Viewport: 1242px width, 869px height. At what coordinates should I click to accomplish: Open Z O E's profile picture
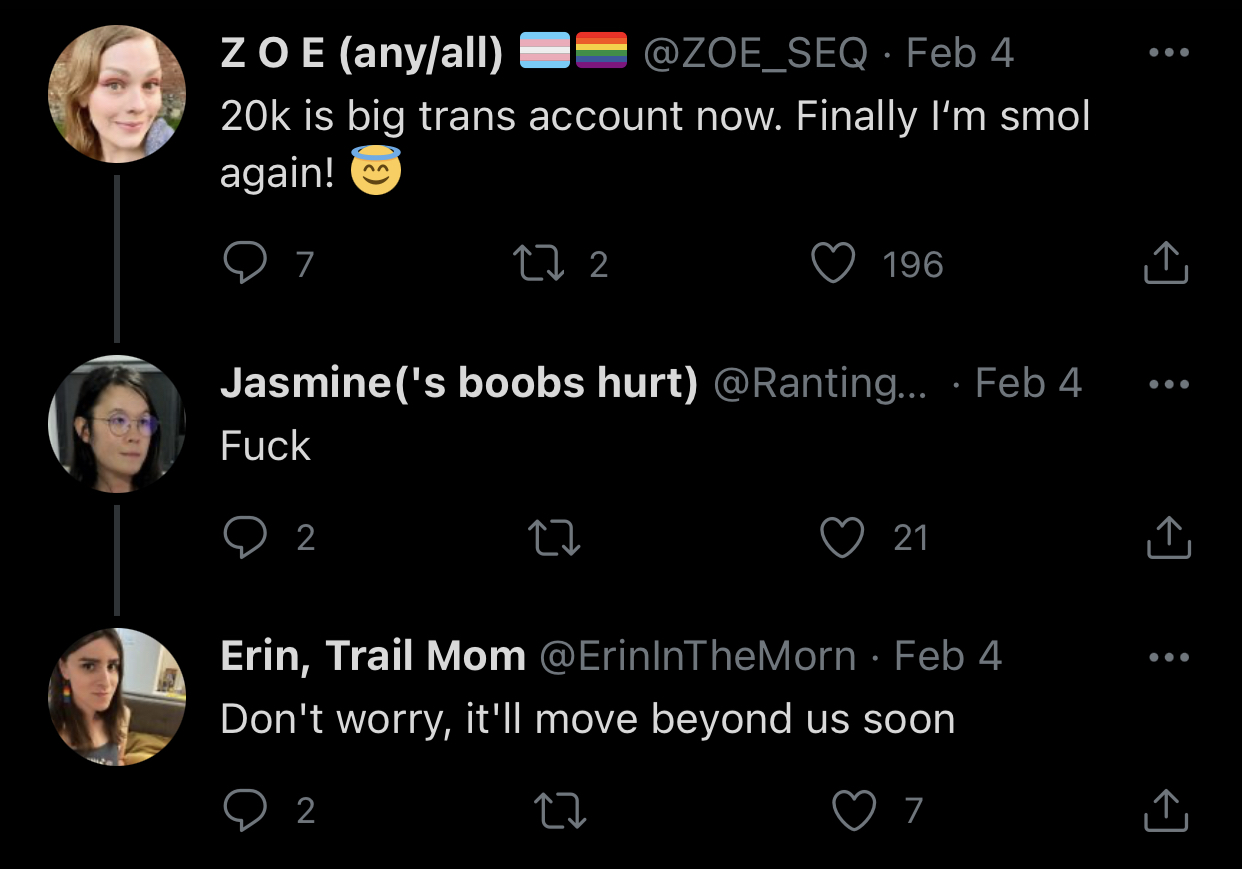[x=117, y=95]
